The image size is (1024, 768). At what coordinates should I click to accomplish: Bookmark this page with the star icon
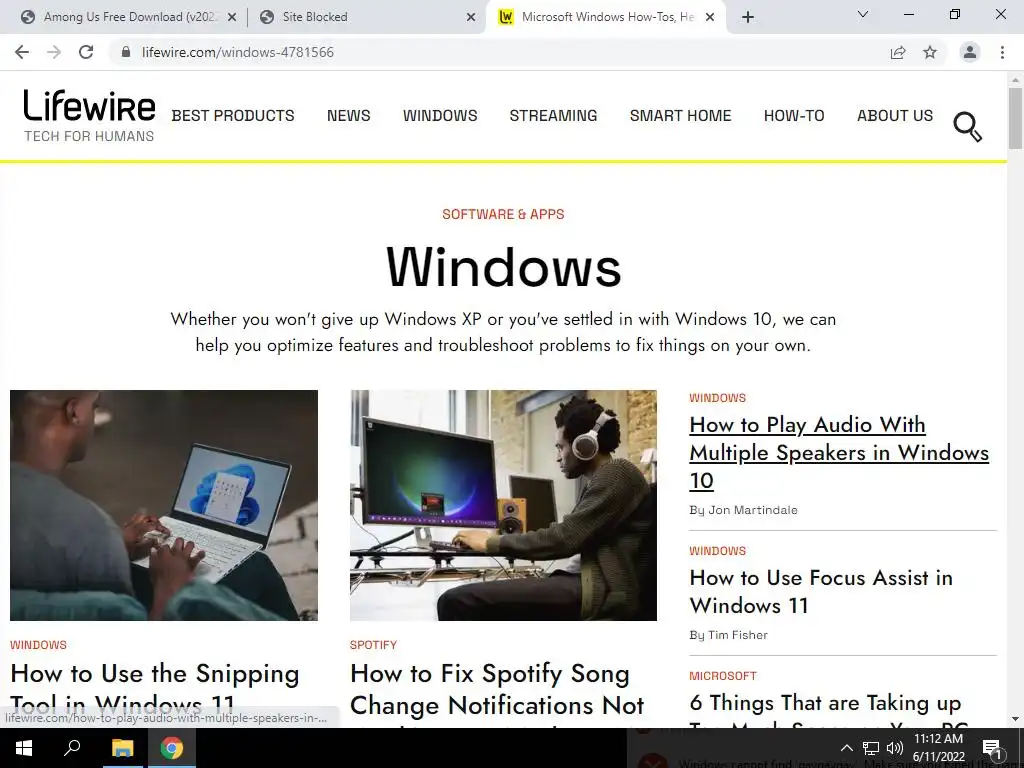[930, 52]
